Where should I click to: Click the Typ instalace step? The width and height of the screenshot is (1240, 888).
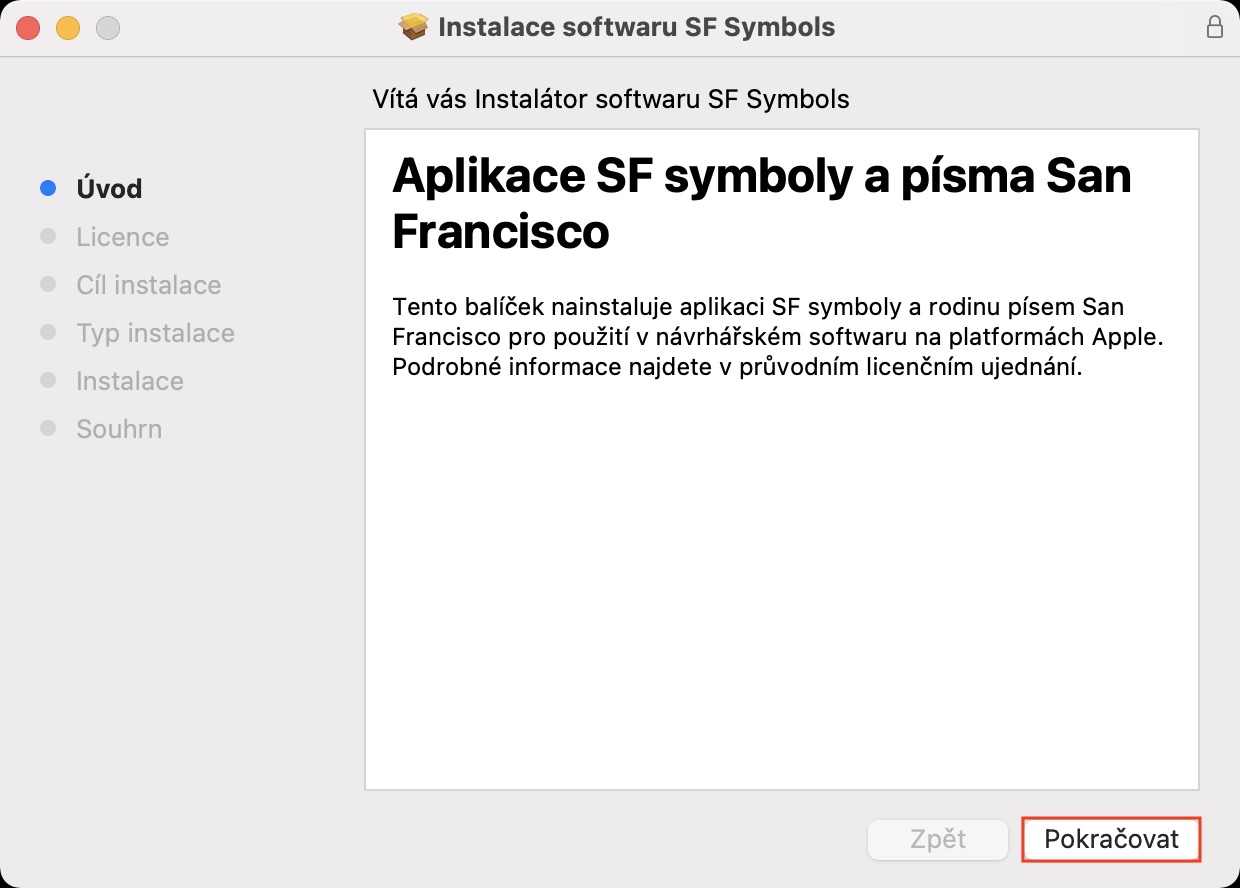(x=155, y=333)
